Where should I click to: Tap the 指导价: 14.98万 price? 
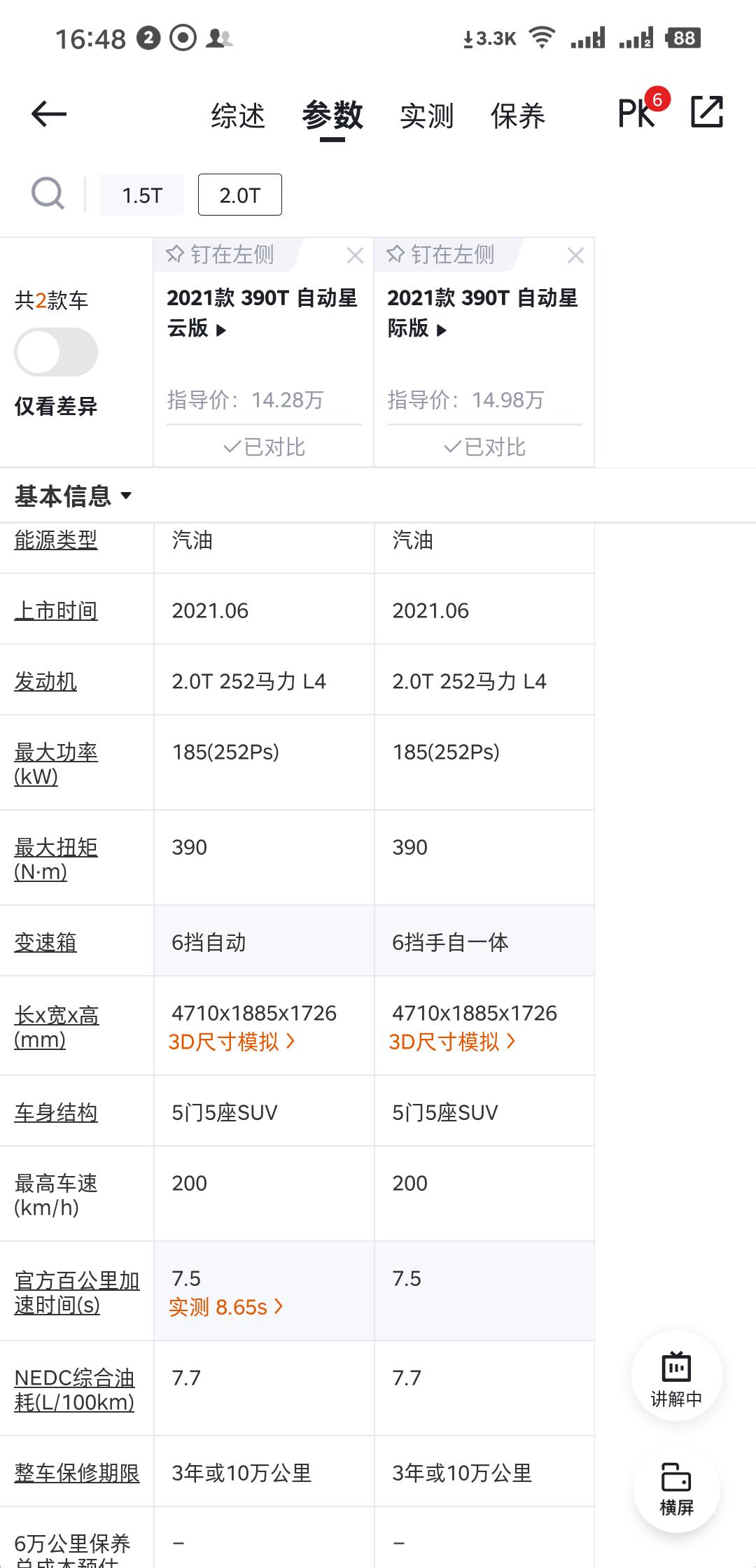click(465, 400)
